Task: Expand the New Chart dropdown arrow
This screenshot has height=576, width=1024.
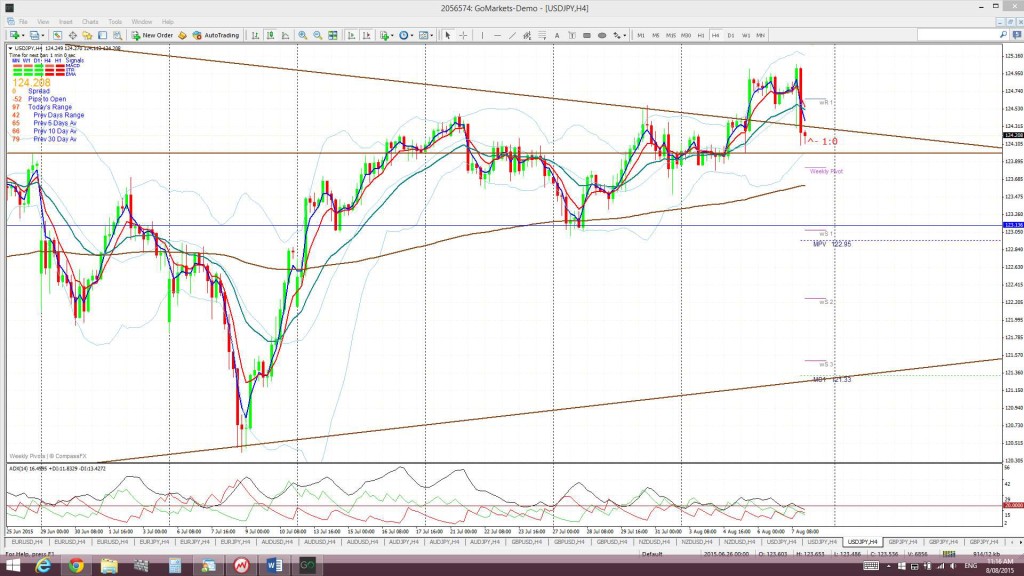Action: (23, 35)
